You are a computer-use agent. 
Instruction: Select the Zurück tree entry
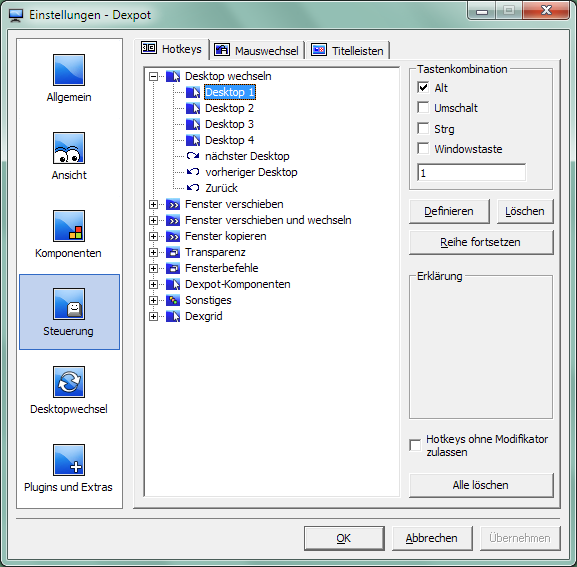coord(222,188)
